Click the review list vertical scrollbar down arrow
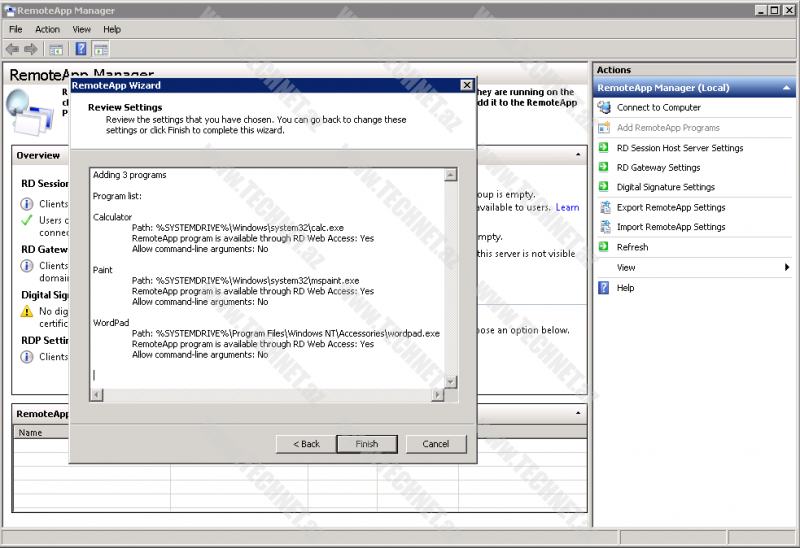800x548 pixels. (x=451, y=382)
